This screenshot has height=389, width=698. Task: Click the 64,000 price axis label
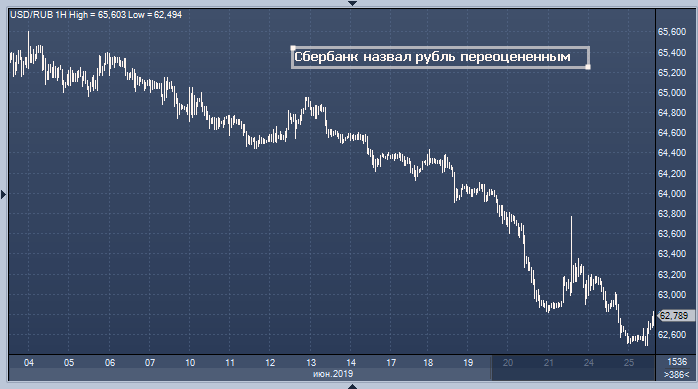click(x=672, y=194)
